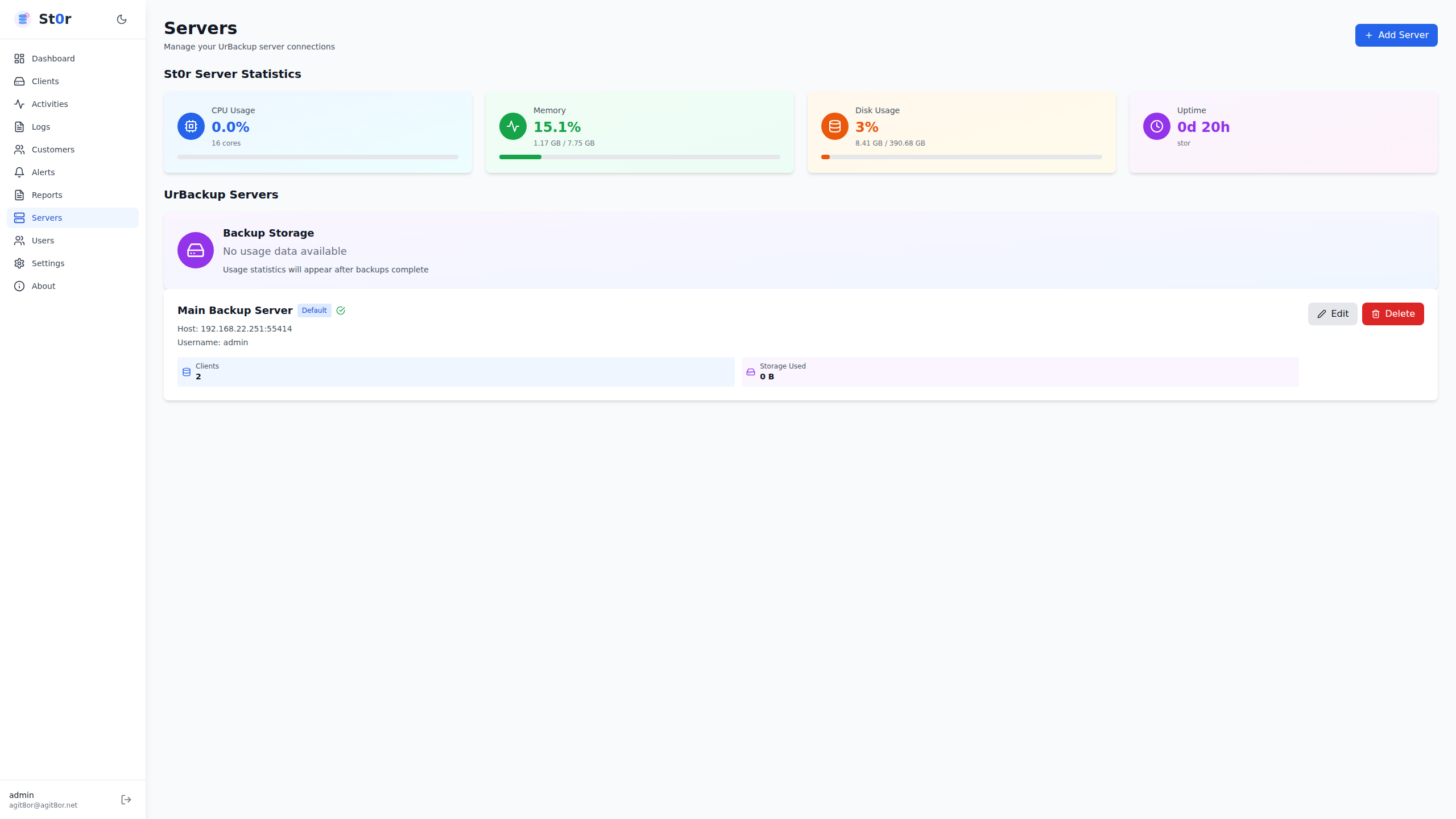Open the Dashboard page in the sidebar
1456x819 pixels.
53,59
